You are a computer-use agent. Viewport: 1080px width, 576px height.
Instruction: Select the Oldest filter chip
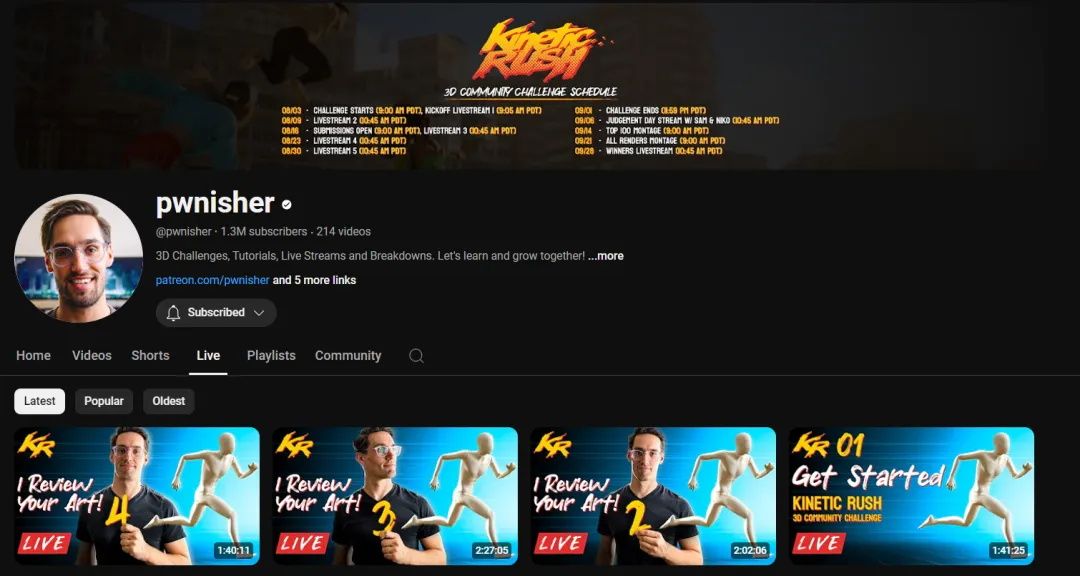(169, 401)
